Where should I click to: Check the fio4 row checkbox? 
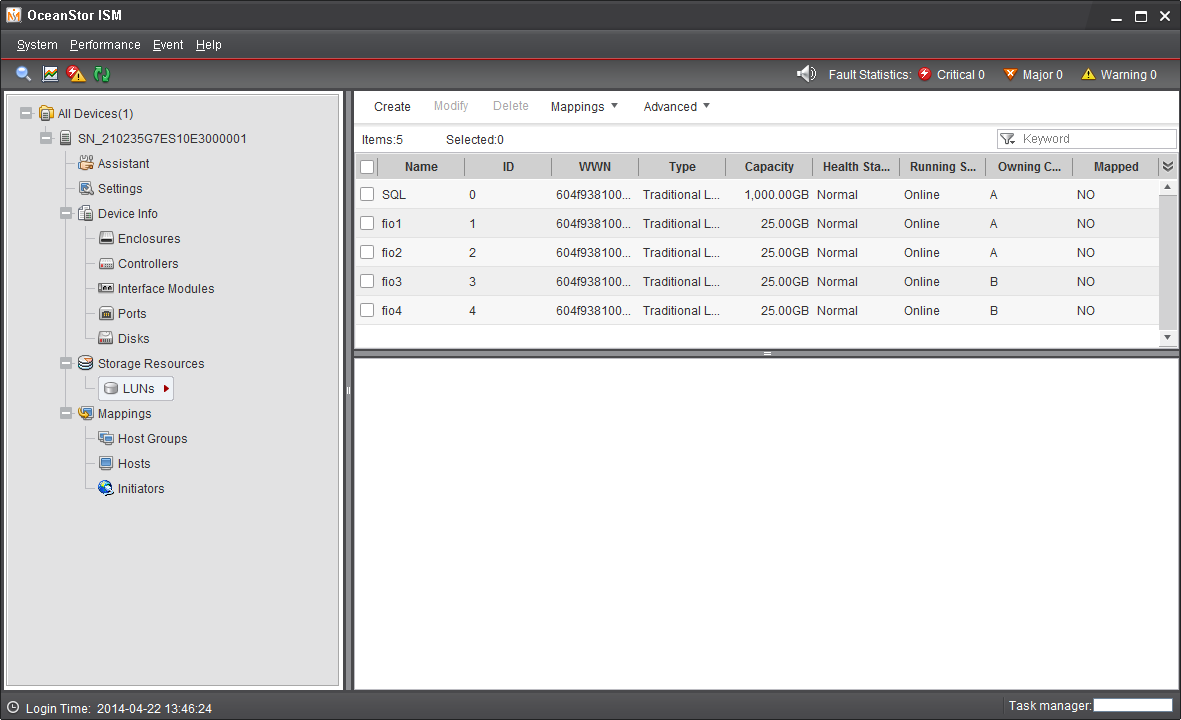(367, 310)
